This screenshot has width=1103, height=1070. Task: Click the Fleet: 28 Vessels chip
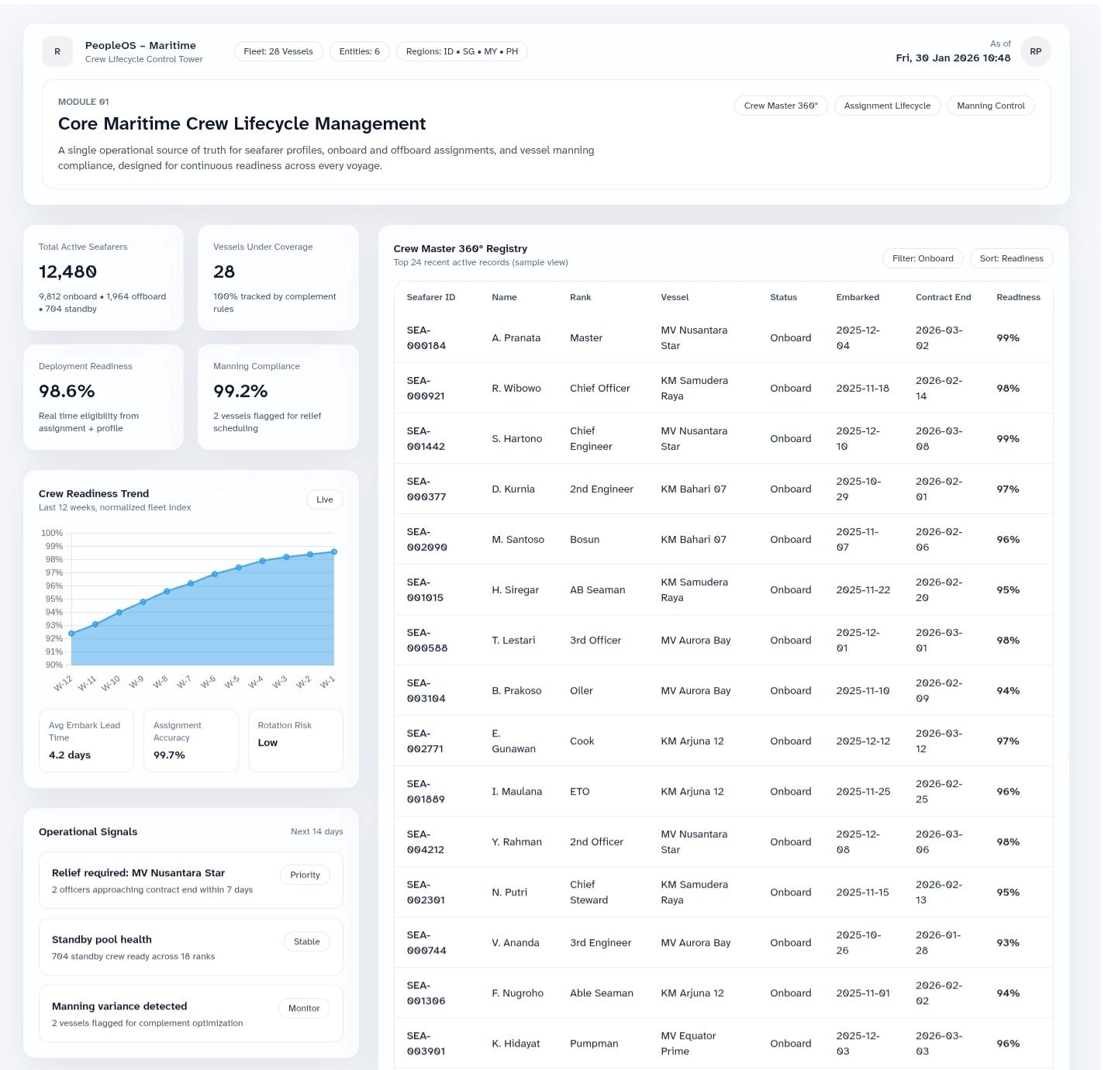coord(278,51)
